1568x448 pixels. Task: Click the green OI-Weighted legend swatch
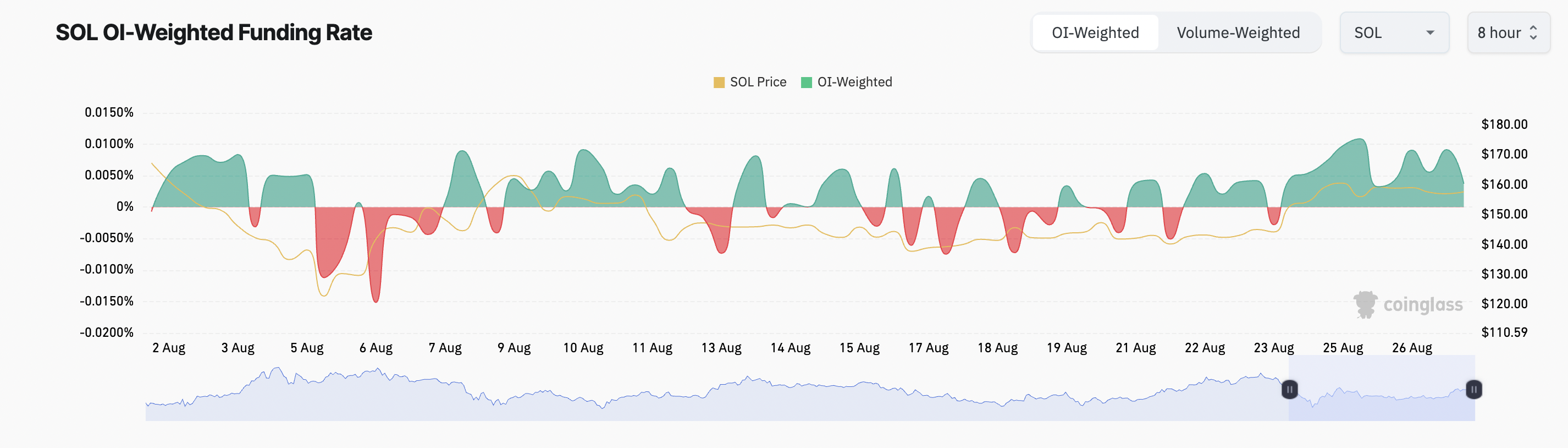pos(807,83)
